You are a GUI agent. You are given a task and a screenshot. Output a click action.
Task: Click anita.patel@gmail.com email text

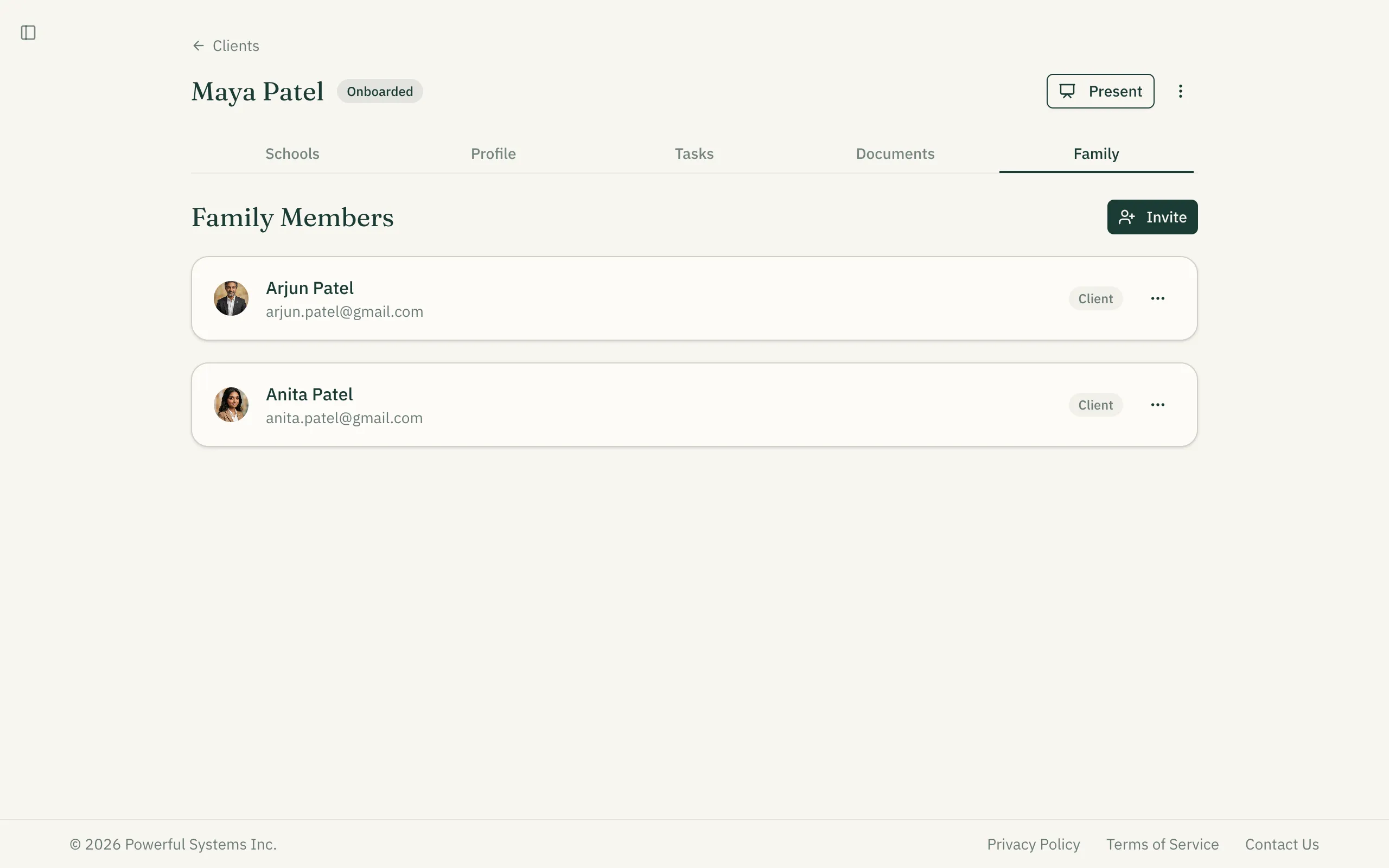click(x=345, y=418)
